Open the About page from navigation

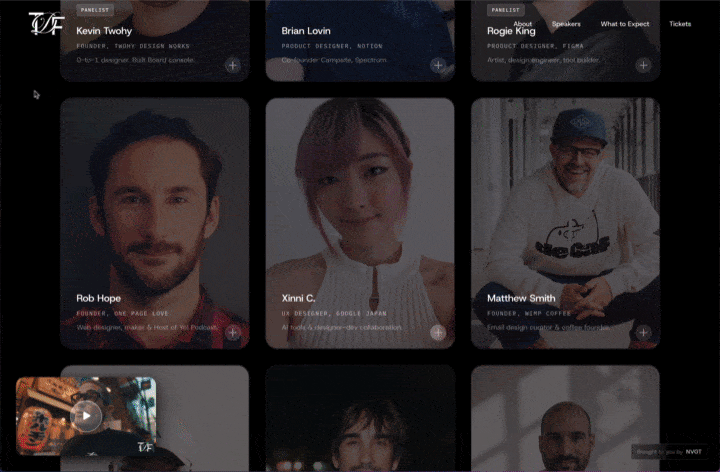point(523,24)
